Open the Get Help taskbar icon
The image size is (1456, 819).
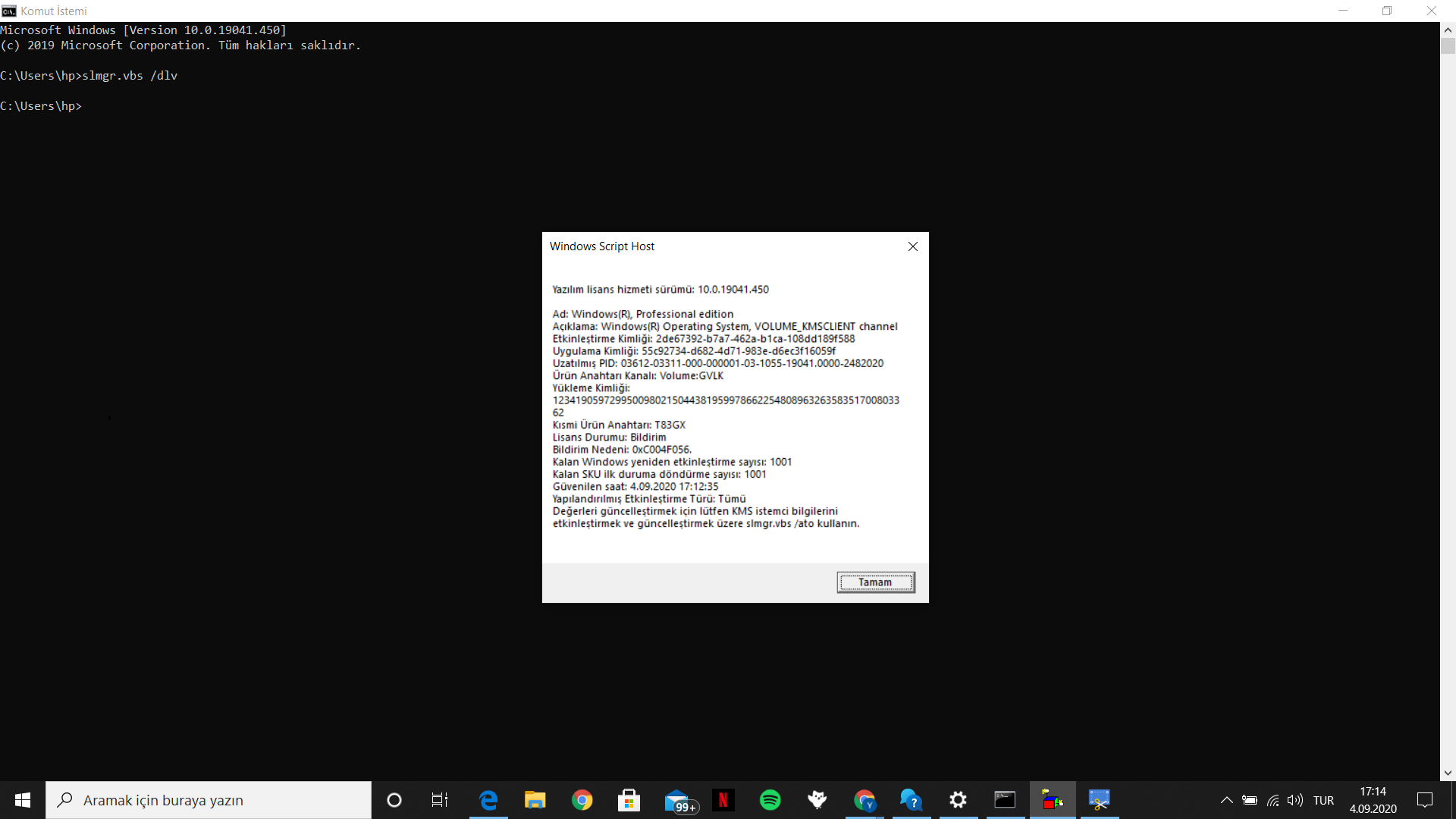pyautogui.click(x=912, y=800)
